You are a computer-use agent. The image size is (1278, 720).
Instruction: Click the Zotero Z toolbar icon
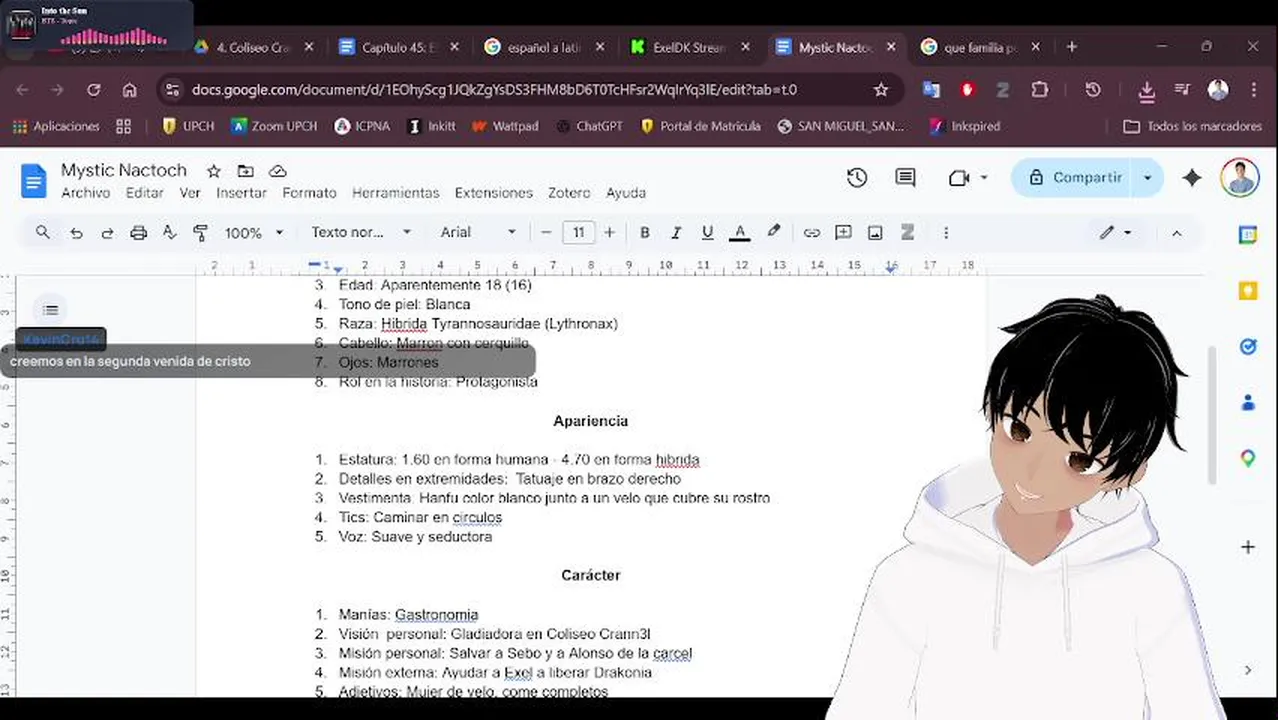[x=907, y=232]
